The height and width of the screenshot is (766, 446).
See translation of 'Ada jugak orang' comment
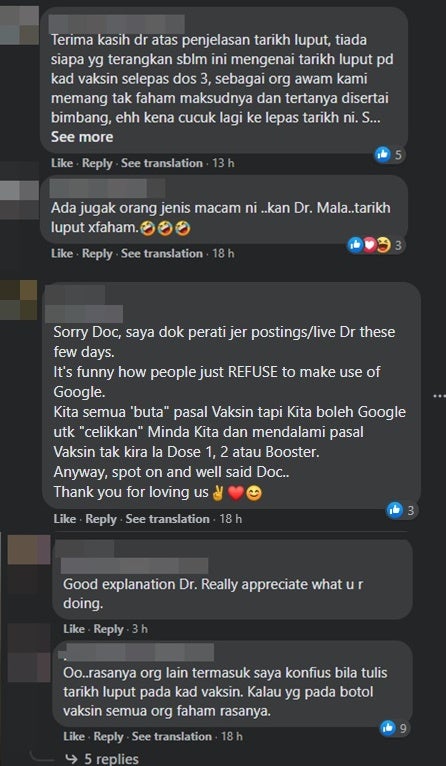click(162, 254)
